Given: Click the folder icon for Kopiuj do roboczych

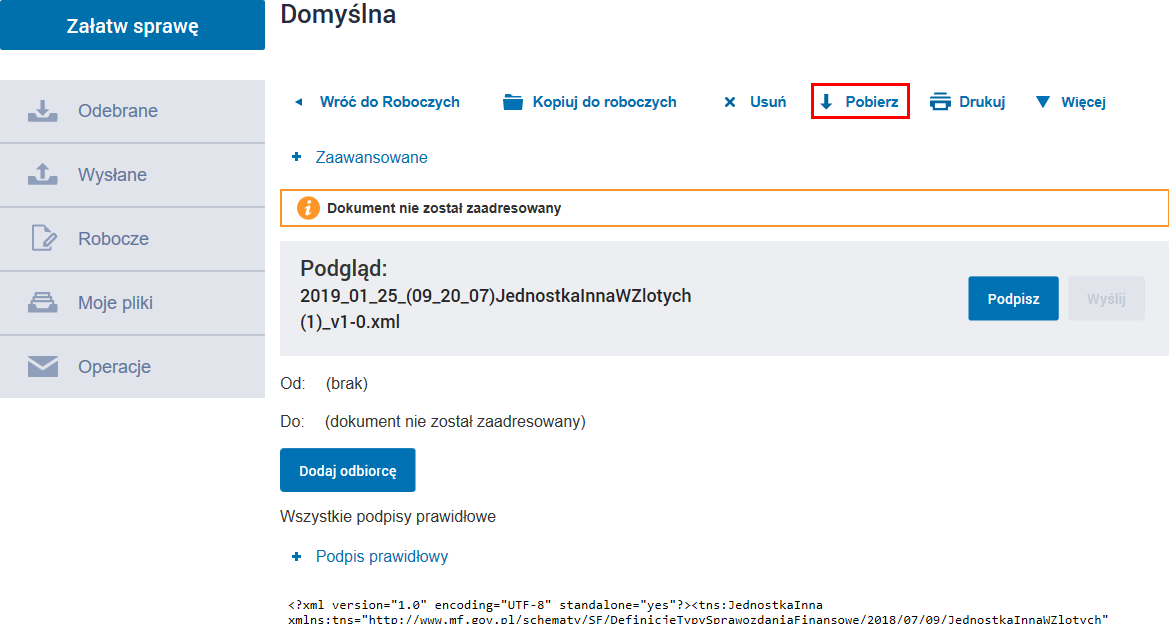Looking at the screenshot, I should click(513, 102).
